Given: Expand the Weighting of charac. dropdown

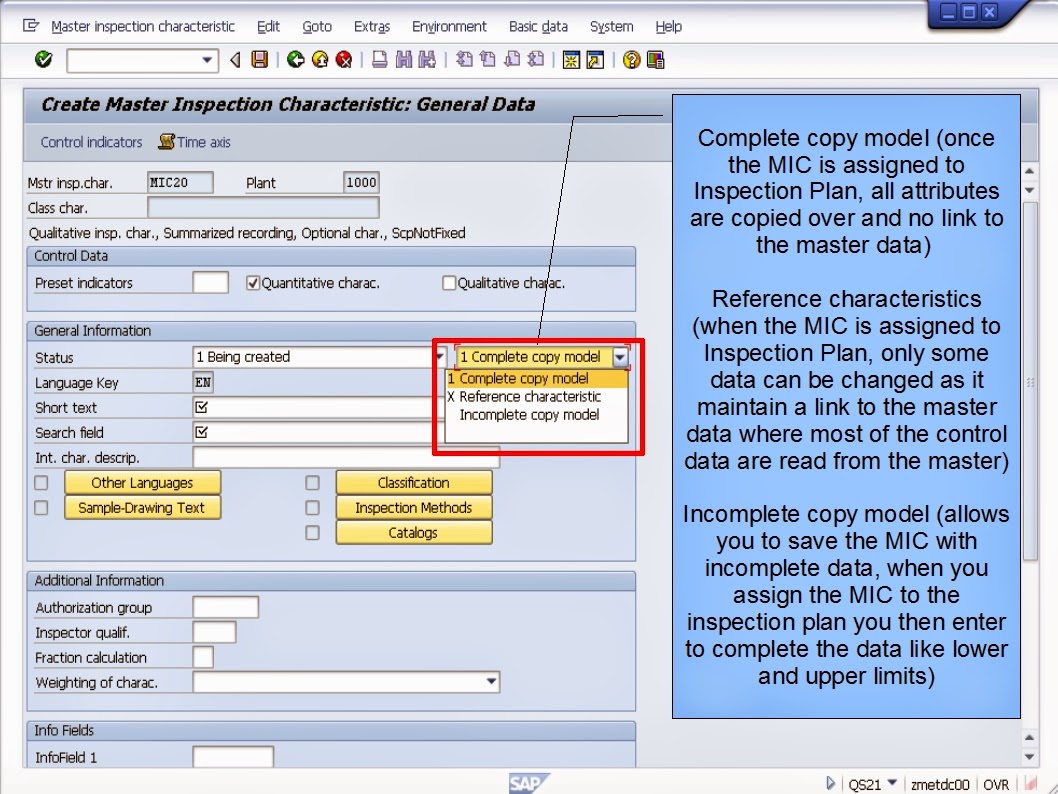Looking at the screenshot, I should click(x=492, y=681).
